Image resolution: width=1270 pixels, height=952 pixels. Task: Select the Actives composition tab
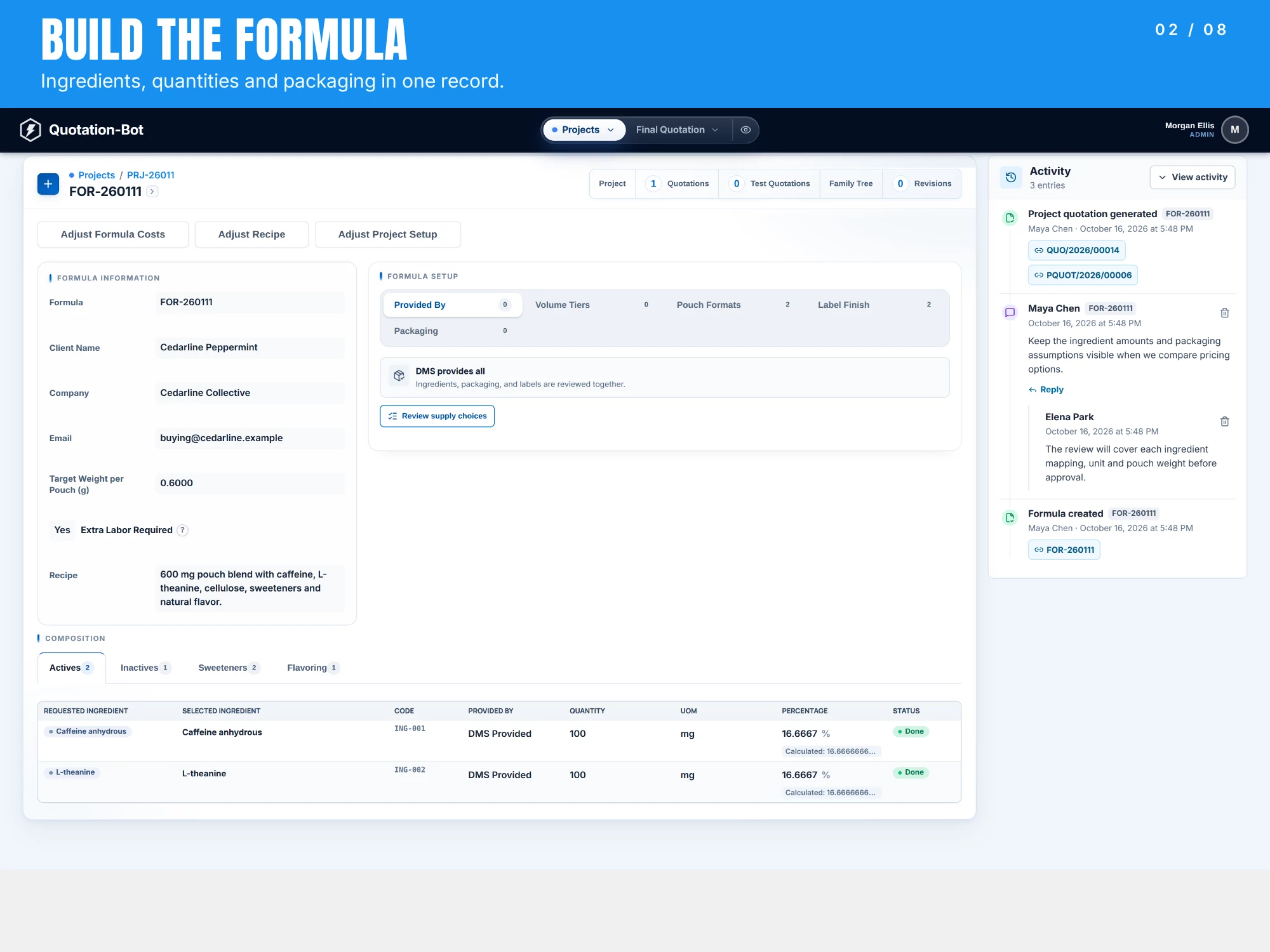tap(71, 668)
